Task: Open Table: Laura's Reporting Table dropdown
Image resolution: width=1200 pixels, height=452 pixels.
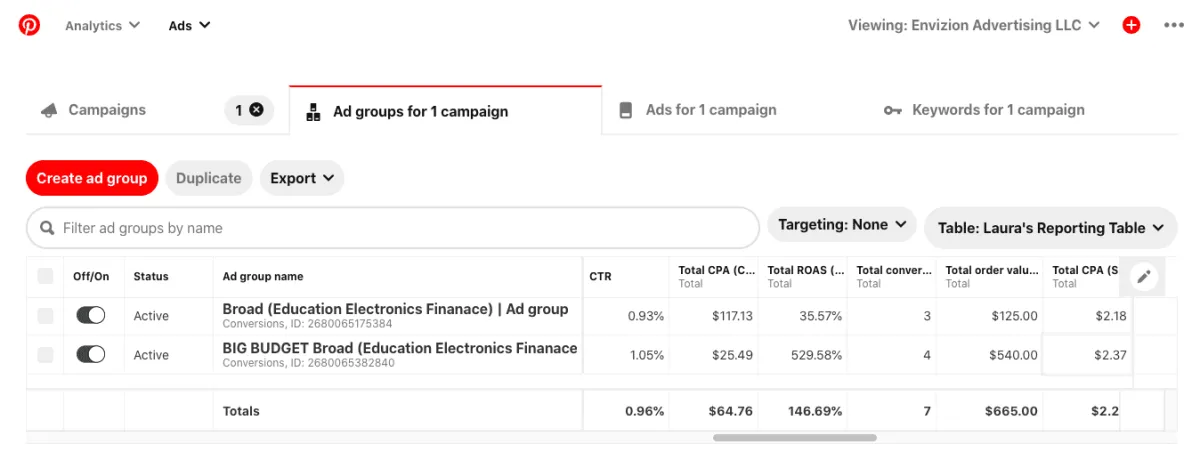Action: [1050, 228]
